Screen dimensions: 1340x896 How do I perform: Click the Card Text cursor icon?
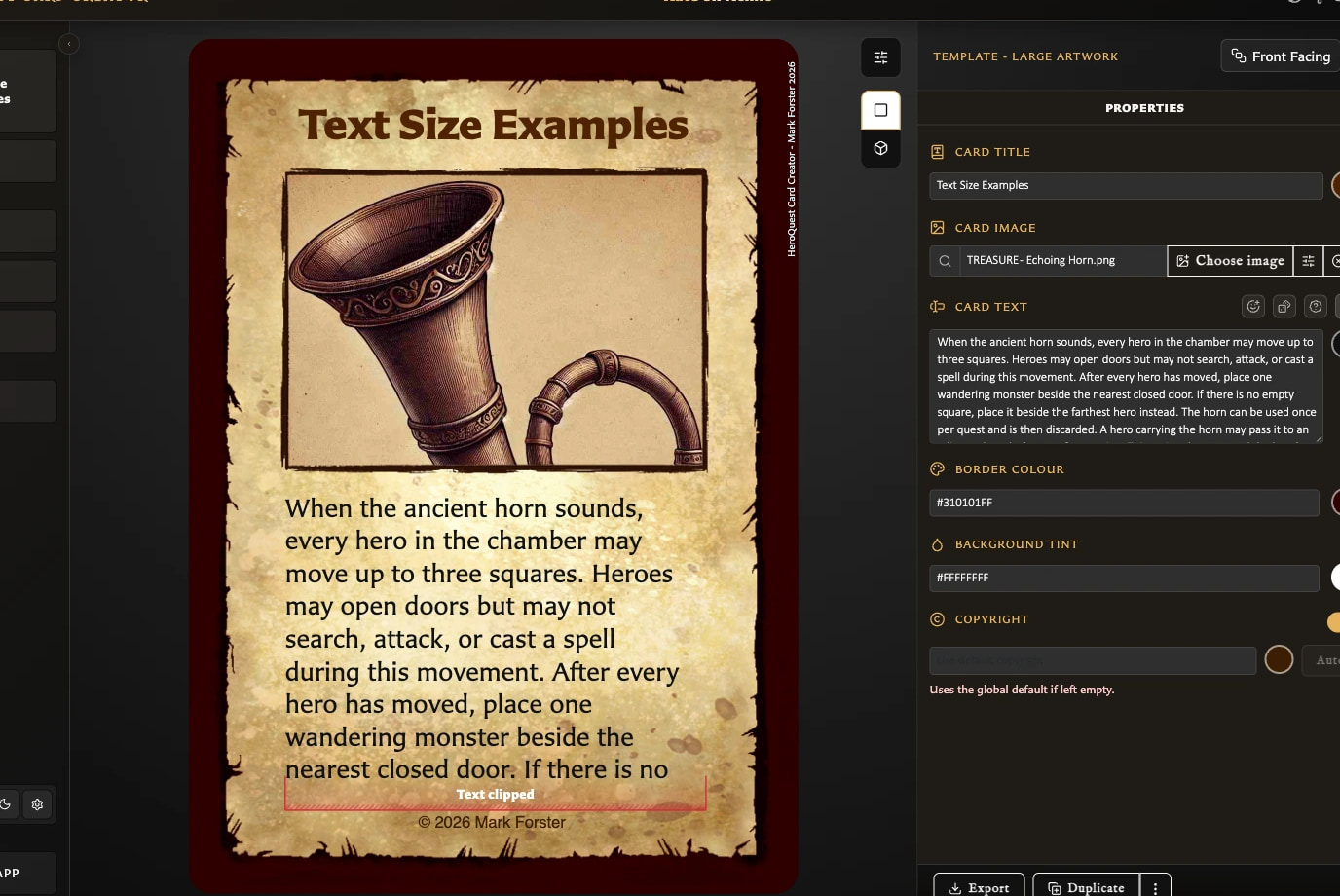pos(937,307)
